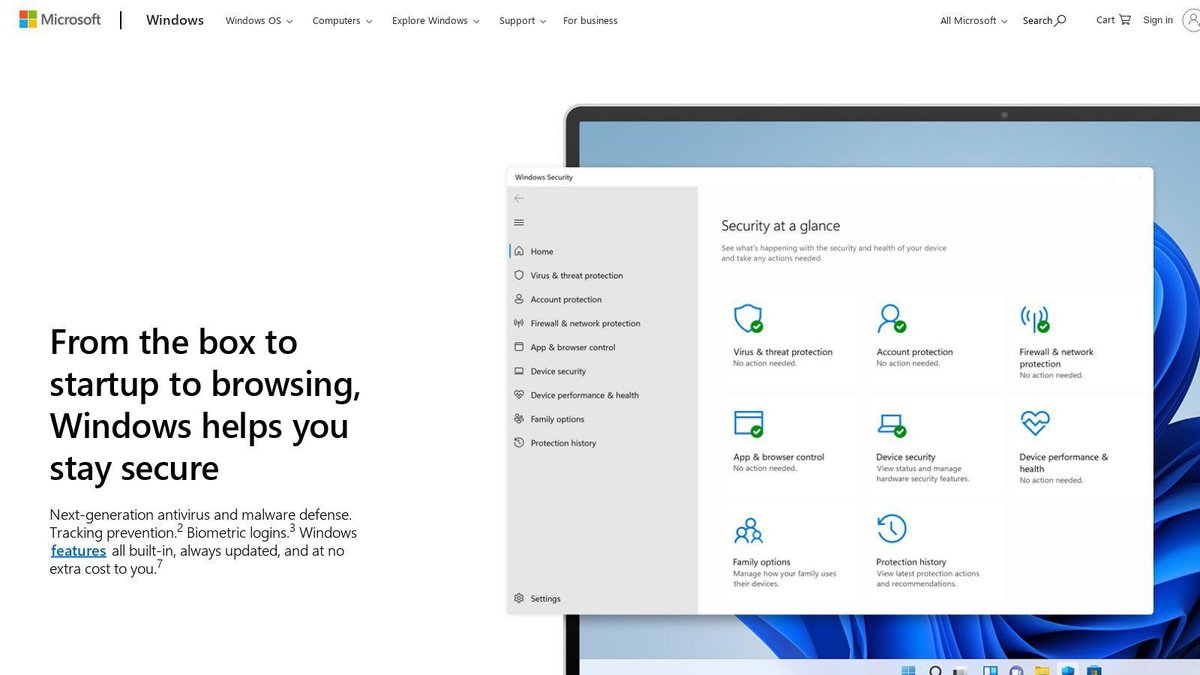
Task: Expand the Computers menu
Action: 342,21
